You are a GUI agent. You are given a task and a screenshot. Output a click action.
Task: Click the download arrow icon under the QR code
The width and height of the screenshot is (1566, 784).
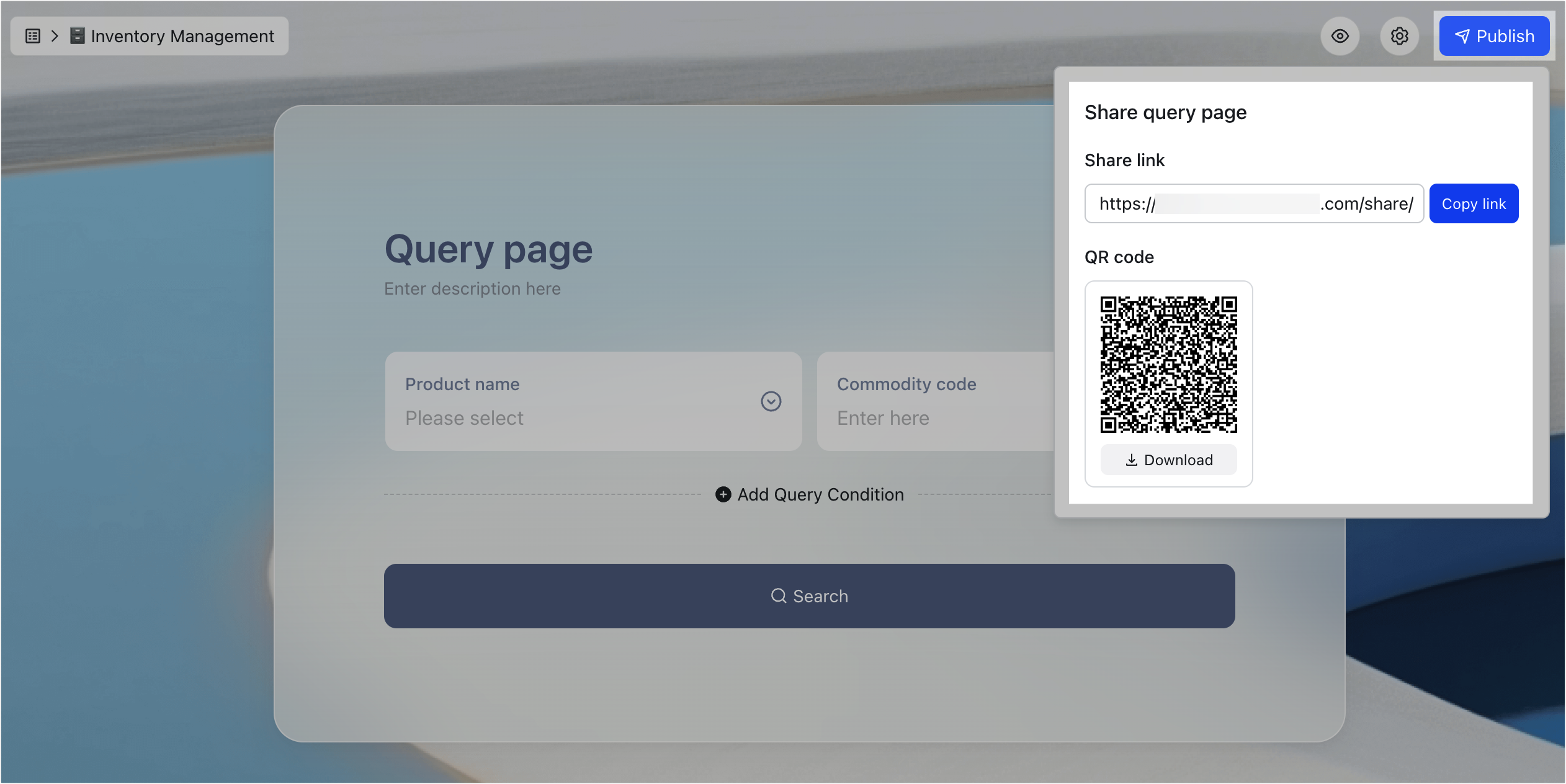(x=1130, y=460)
